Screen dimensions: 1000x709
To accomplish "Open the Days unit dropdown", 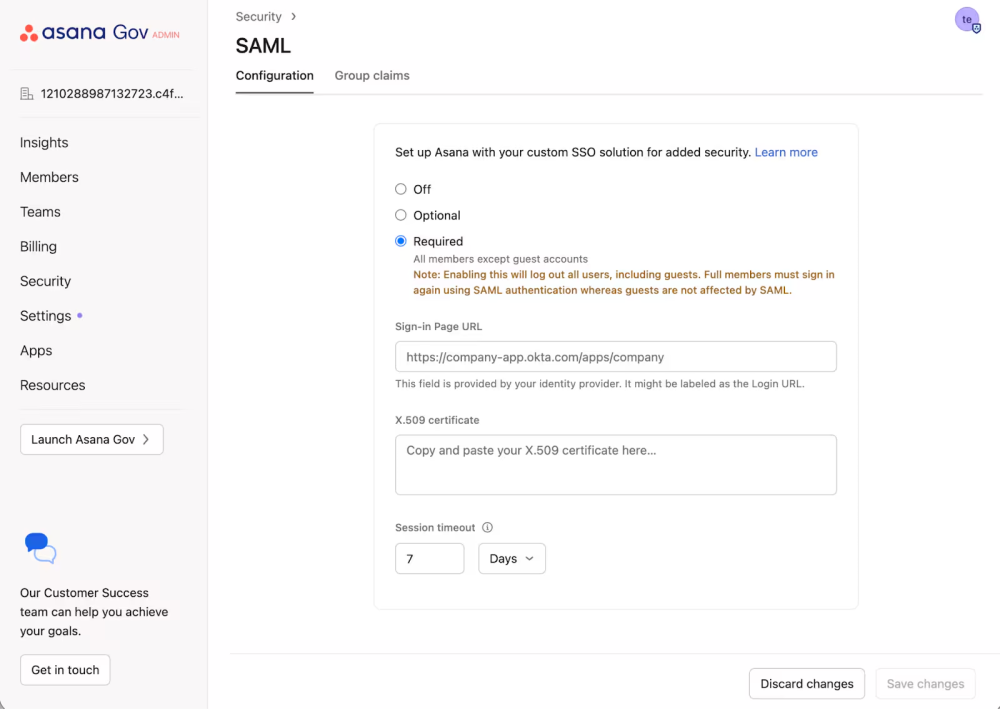I will [x=512, y=559].
